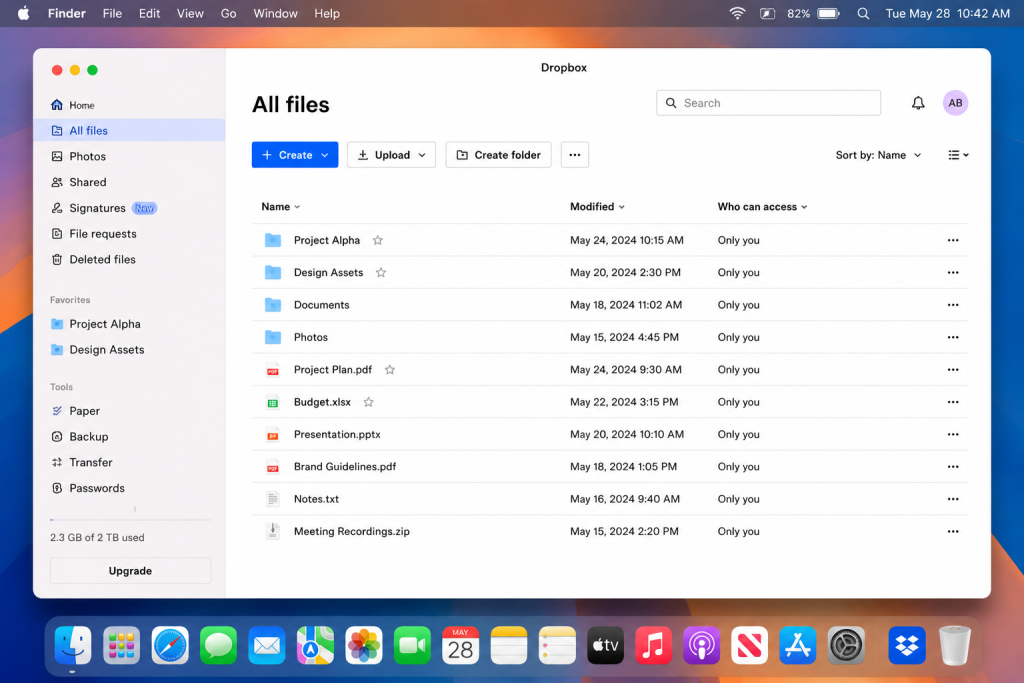The height and width of the screenshot is (683, 1024).
Task: Click the Budget.xlsx spreadsheet file icon
Action: click(x=273, y=403)
